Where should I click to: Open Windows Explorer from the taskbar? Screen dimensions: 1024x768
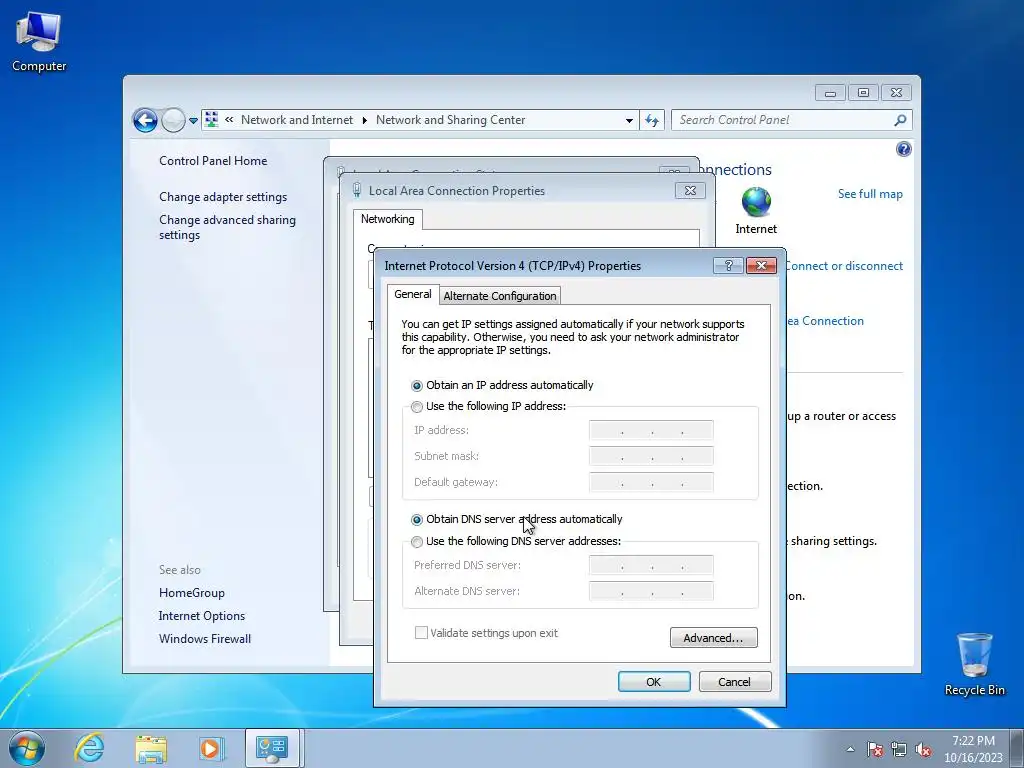[151, 748]
